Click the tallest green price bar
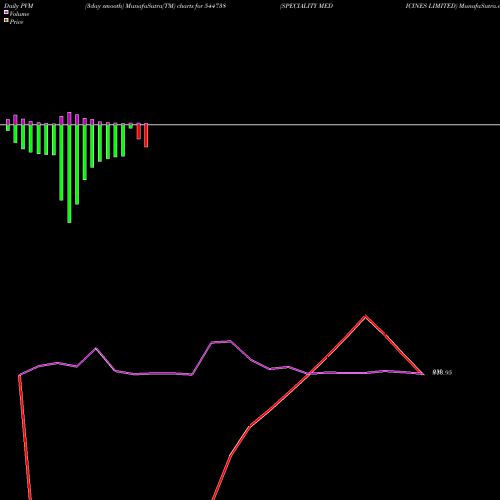The height and width of the screenshot is (500, 500). tap(69, 173)
